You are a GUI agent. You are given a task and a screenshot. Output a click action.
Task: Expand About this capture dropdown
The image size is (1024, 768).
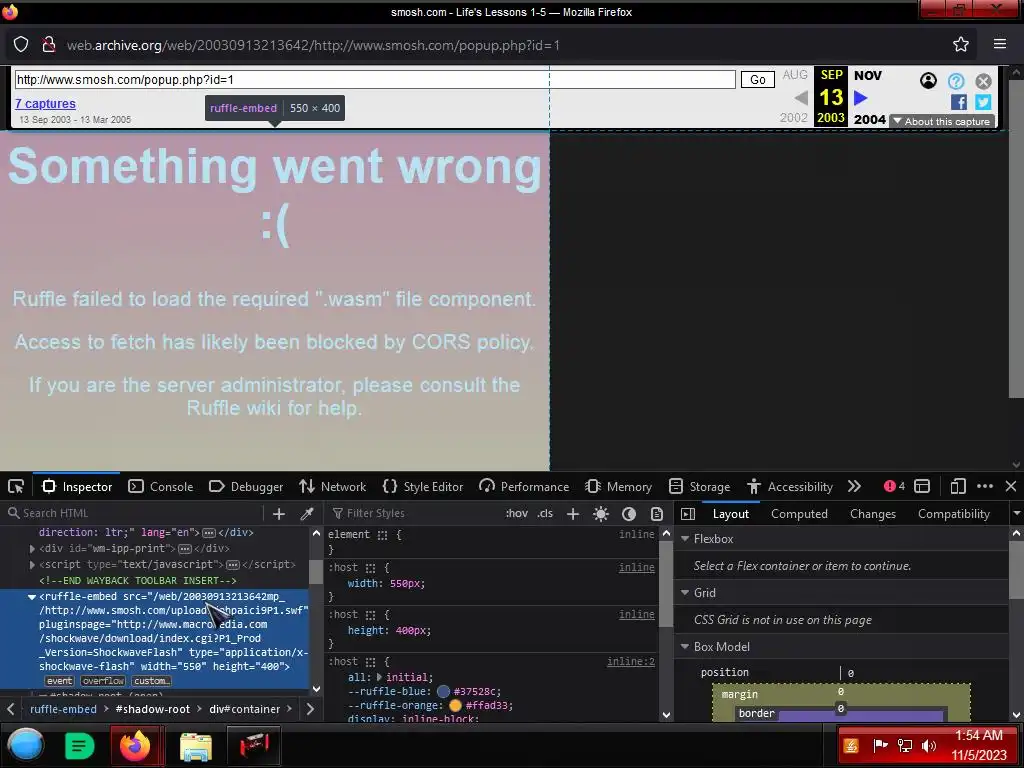click(x=942, y=121)
